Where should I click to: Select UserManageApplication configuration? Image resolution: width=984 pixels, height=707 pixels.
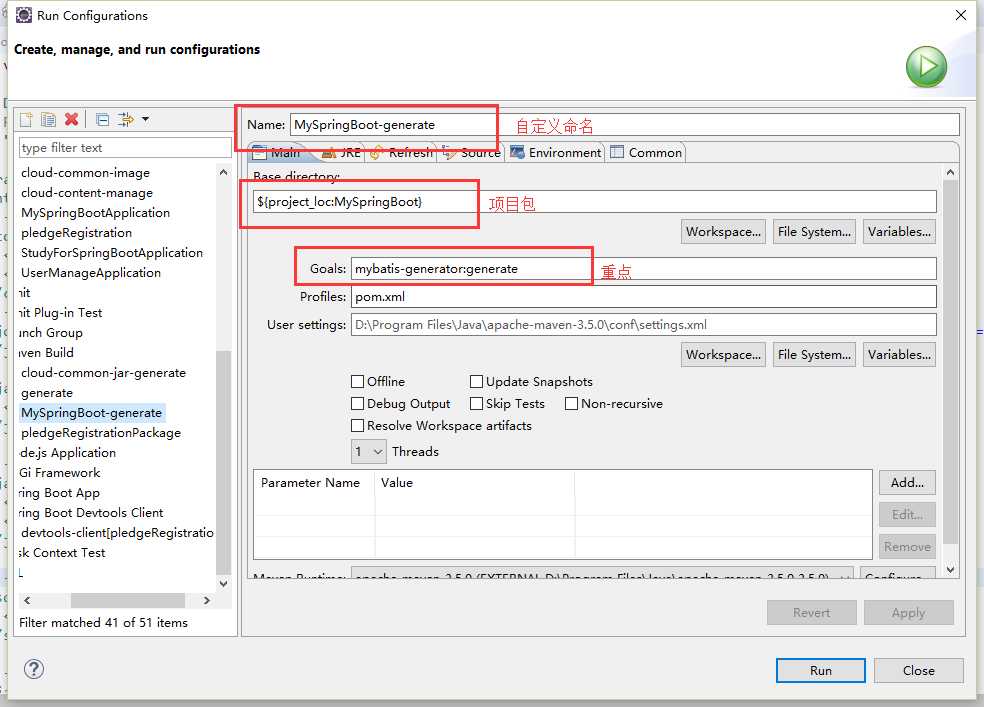coord(91,273)
